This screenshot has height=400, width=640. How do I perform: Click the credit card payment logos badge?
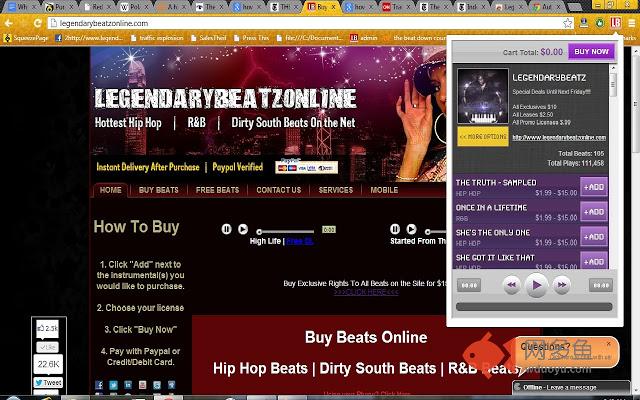click(x=307, y=167)
